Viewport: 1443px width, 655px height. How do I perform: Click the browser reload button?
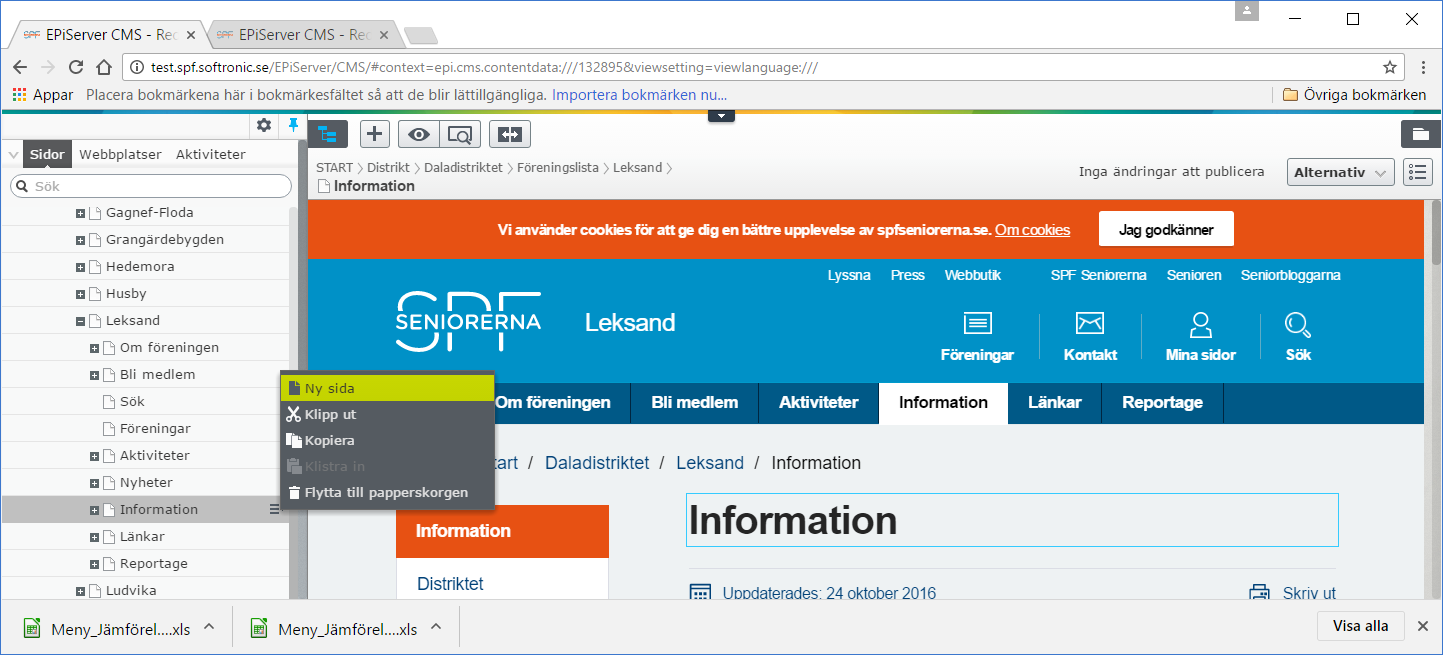point(76,68)
